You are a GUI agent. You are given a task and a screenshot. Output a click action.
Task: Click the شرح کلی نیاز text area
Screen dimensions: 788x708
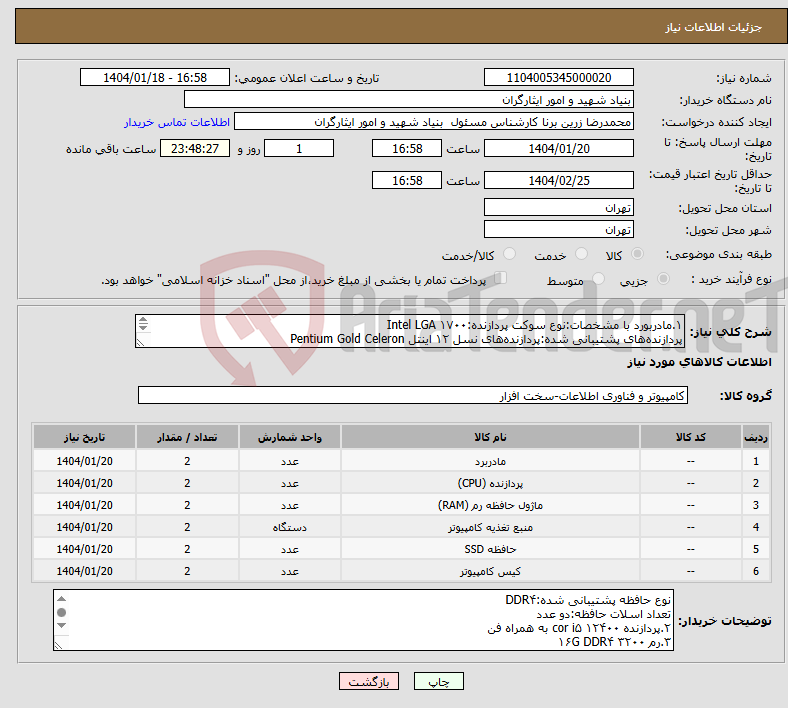[x=410, y=331]
